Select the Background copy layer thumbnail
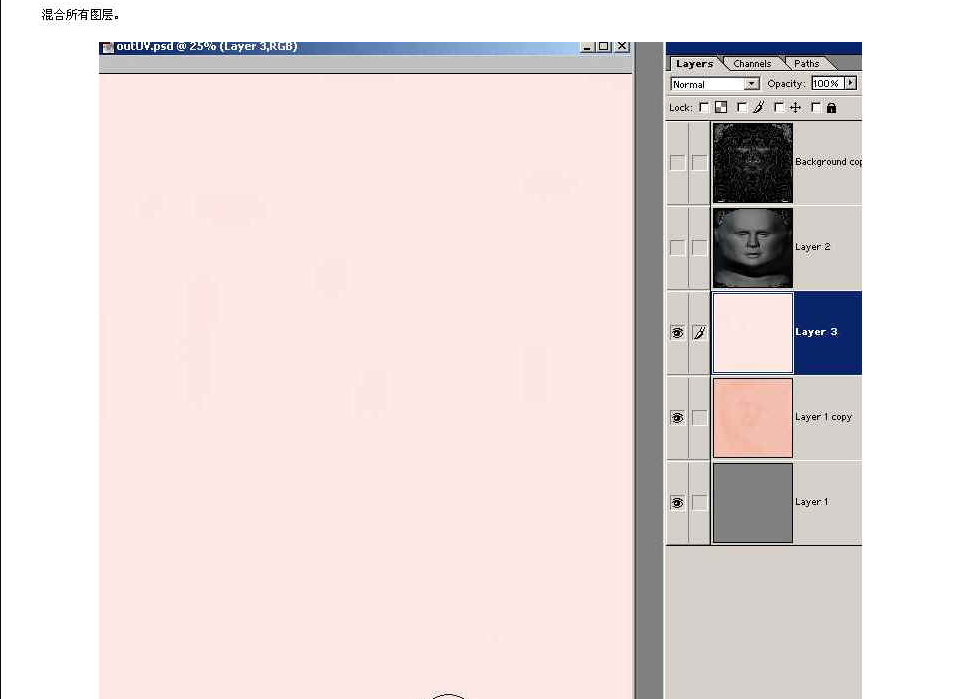 753,163
